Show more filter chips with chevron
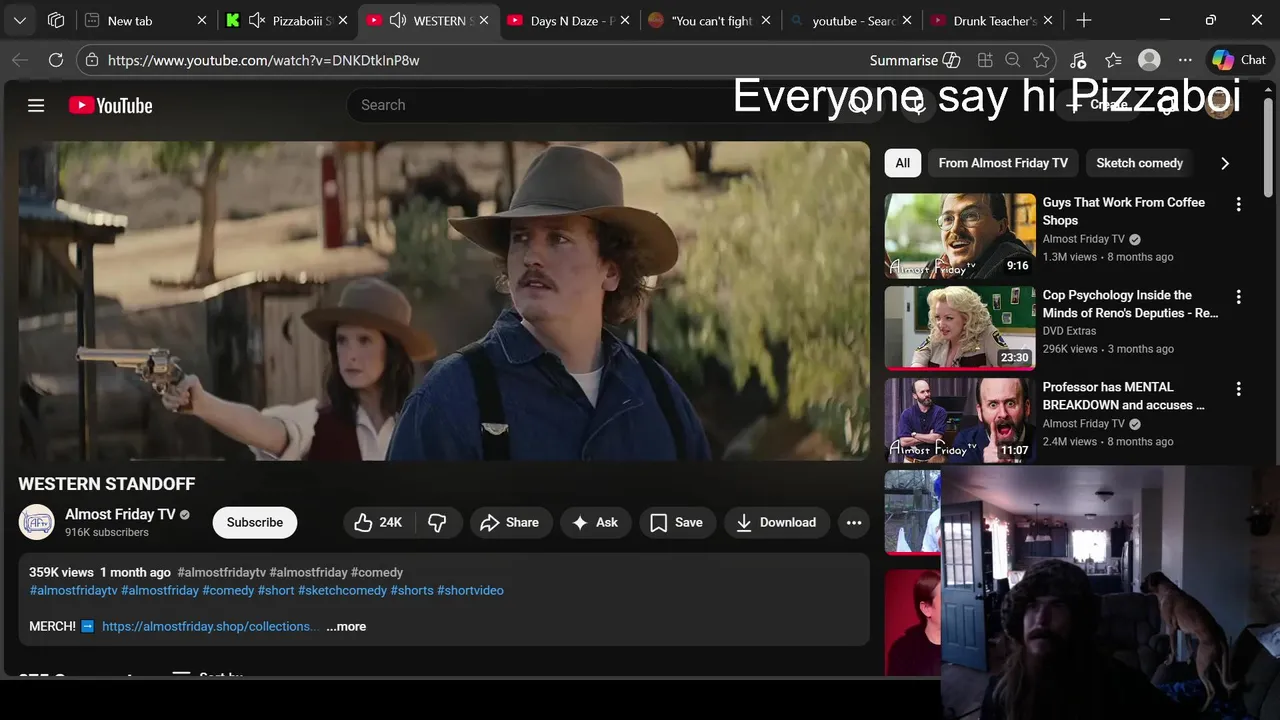 click(x=1225, y=163)
